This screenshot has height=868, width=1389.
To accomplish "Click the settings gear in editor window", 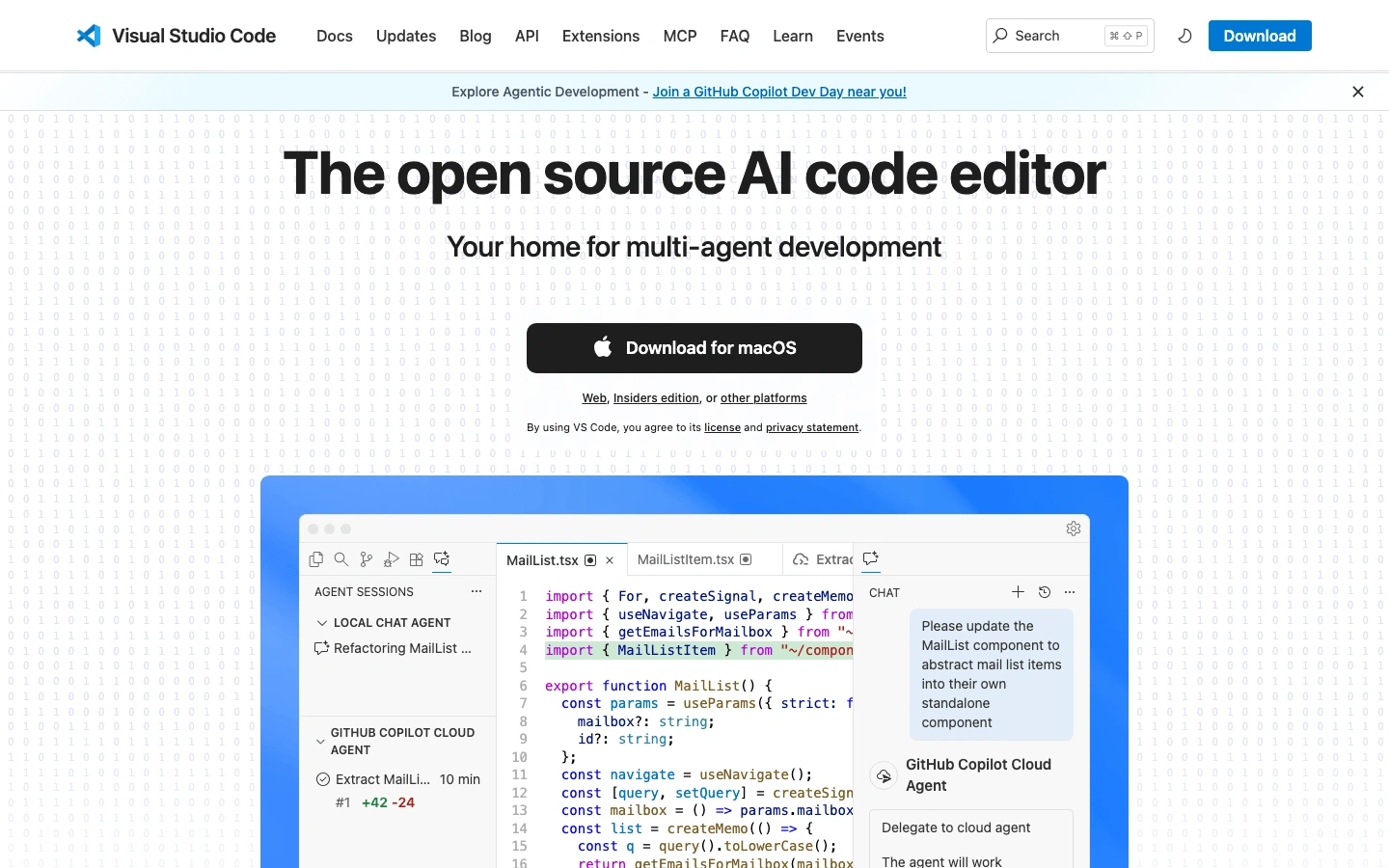I will [x=1073, y=529].
